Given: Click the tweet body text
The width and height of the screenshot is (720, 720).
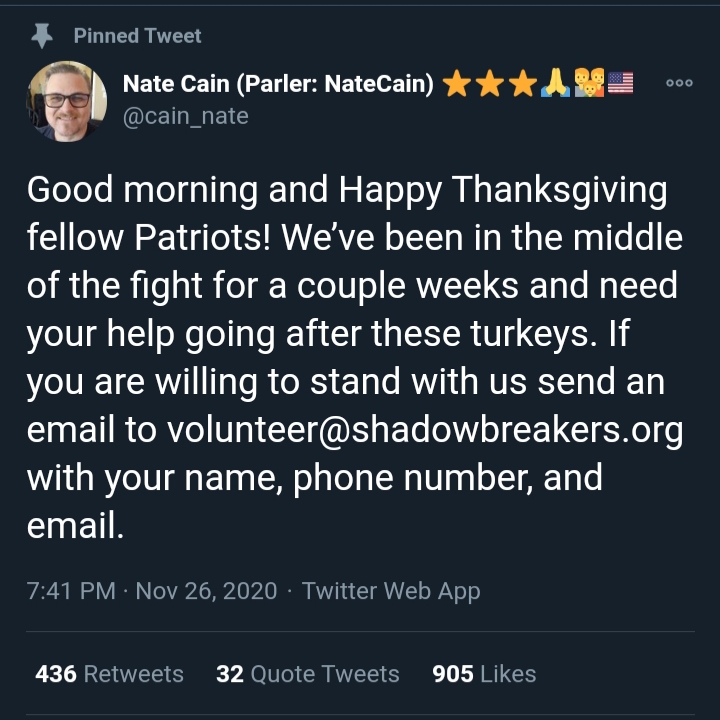Looking at the screenshot, I should [355, 357].
